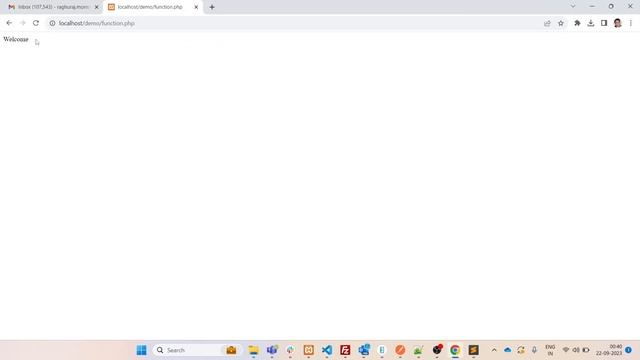Close the Gmail Inbox tab
Viewport: 640px width, 360px height.
97,7
